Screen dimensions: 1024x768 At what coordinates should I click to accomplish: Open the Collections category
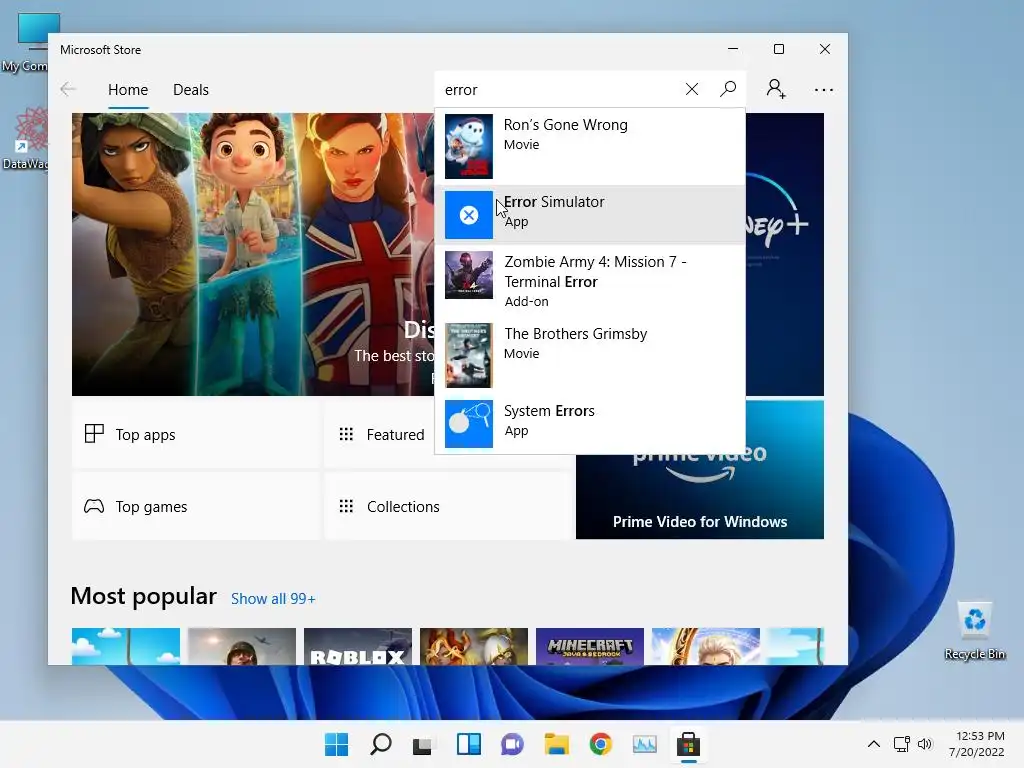tap(448, 506)
